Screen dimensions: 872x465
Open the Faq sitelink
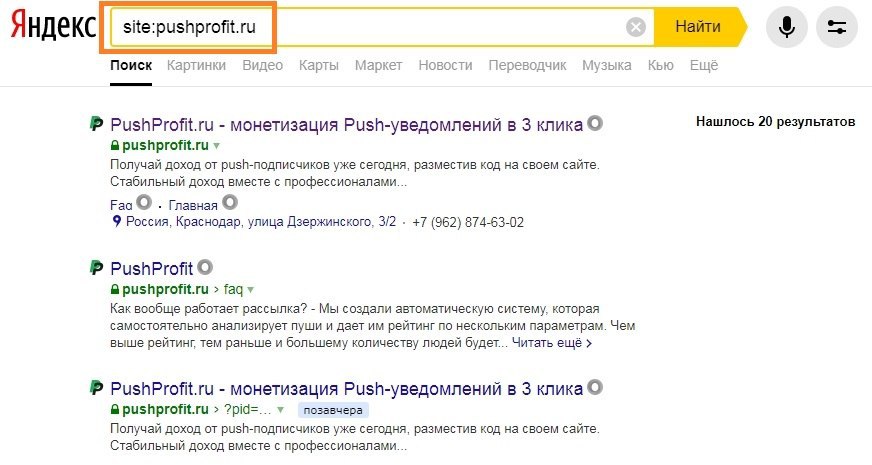[121, 205]
